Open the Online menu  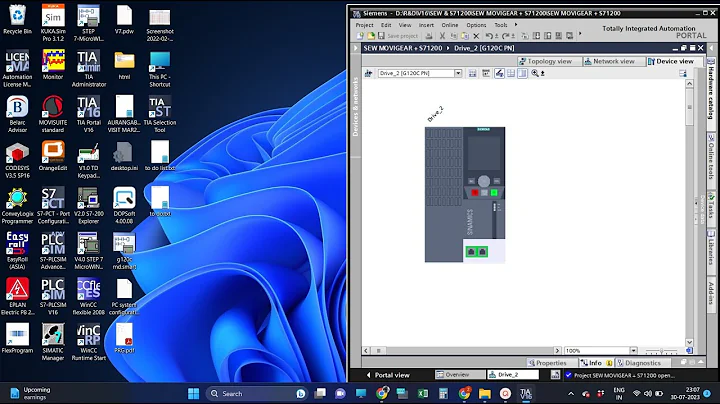[450, 25]
